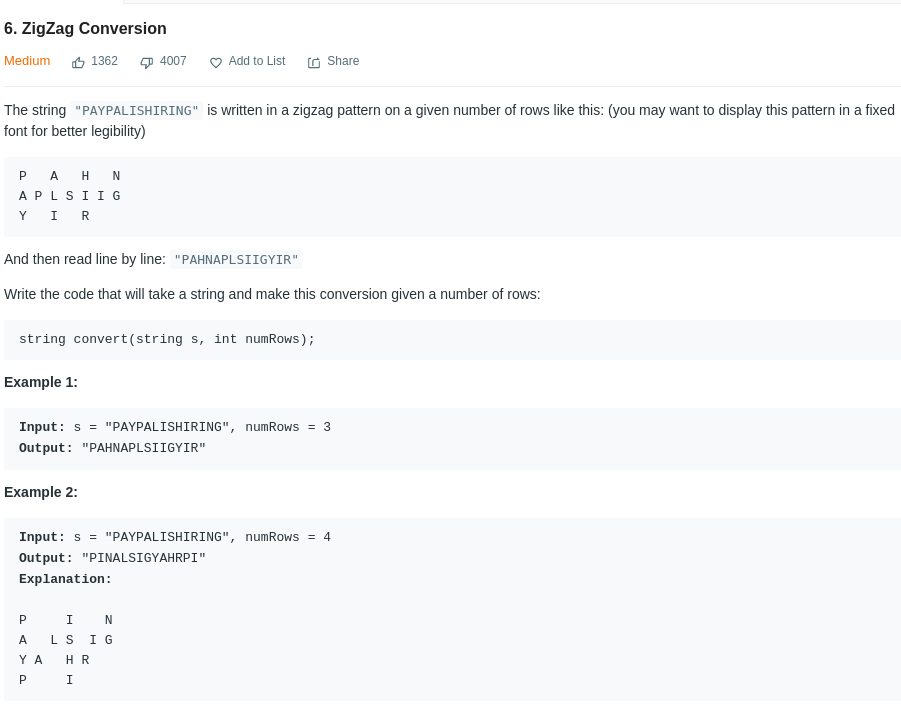Click the bold Explanation label
Screen dimensions: 901x723
pos(66,579)
